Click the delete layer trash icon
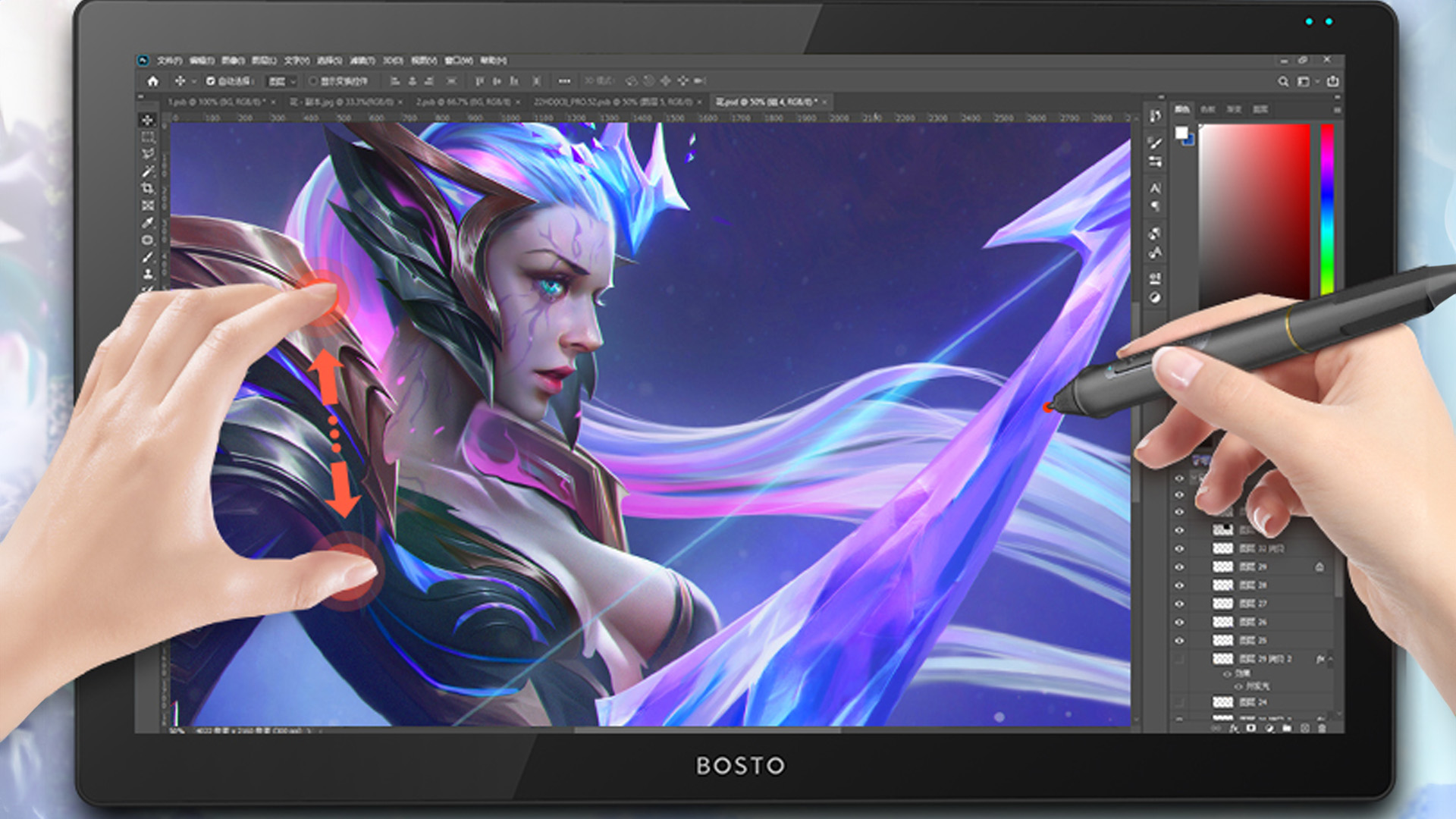 click(x=1323, y=728)
